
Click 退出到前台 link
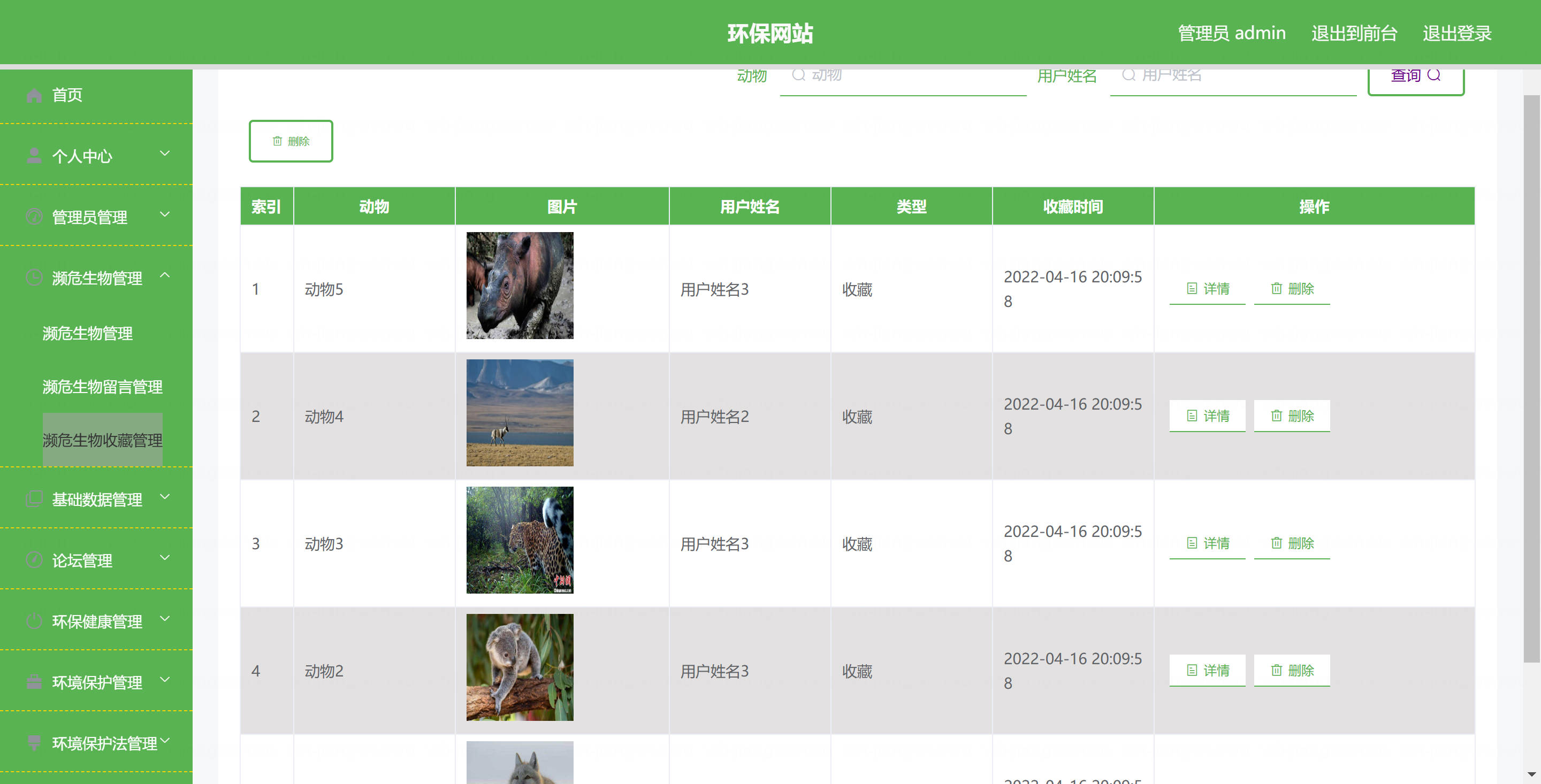point(1354,34)
